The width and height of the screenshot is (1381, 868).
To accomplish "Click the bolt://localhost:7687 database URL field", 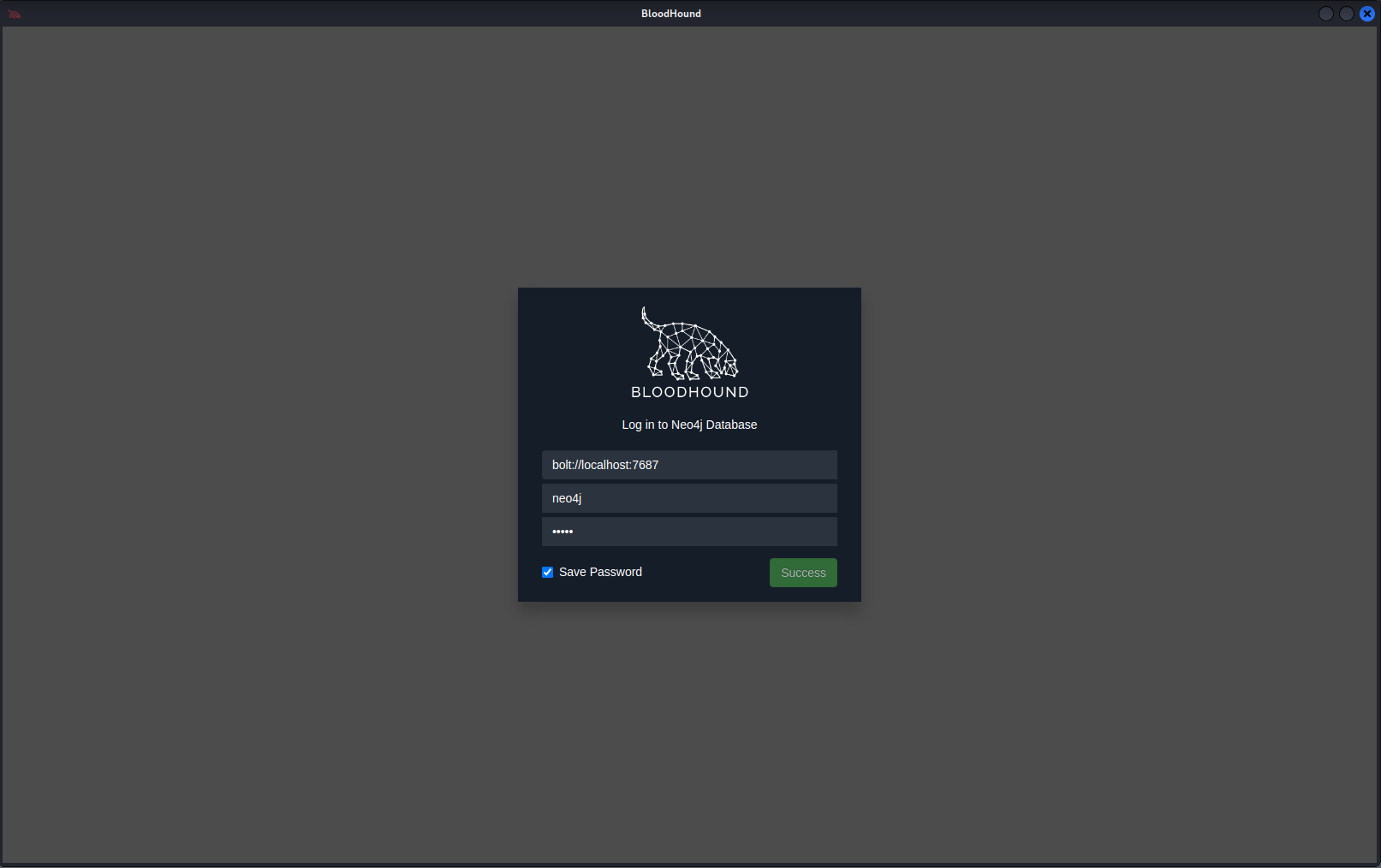I will [x=689, y=465].
